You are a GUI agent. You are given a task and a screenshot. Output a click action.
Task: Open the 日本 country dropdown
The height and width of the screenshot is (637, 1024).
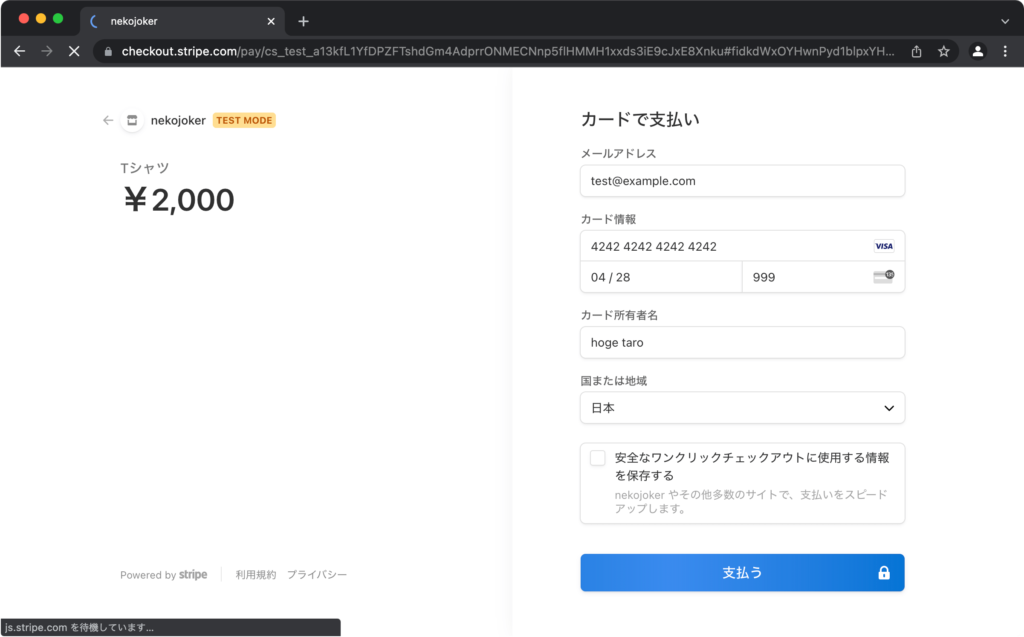(742, 408)
